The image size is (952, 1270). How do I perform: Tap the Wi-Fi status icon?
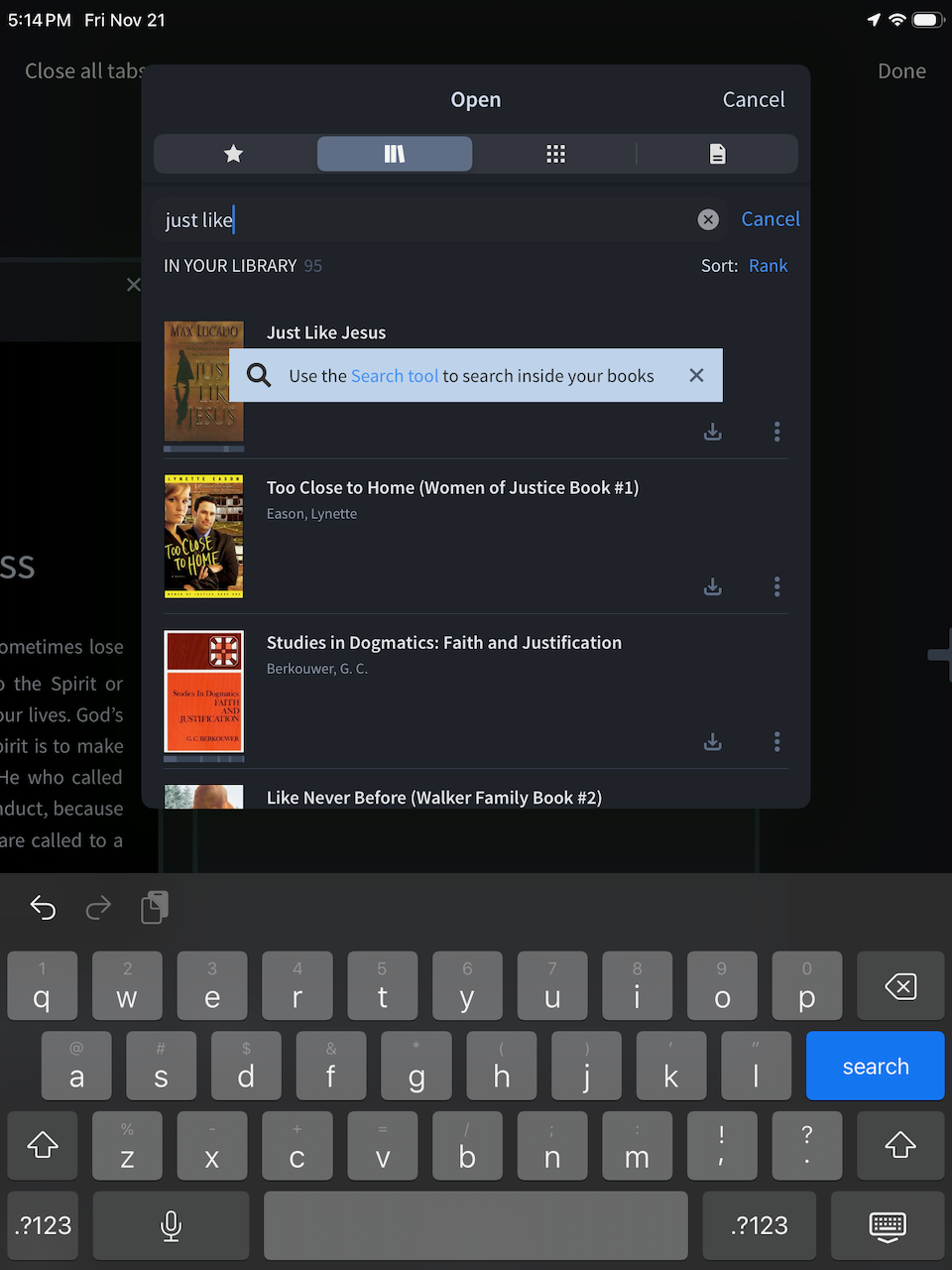[896, 20]
